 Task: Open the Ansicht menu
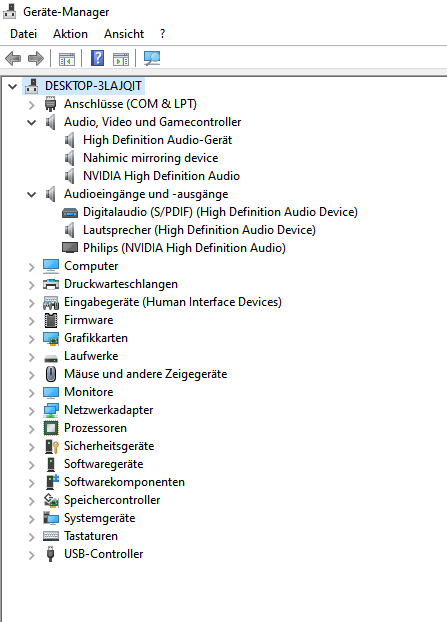point(124,34)
